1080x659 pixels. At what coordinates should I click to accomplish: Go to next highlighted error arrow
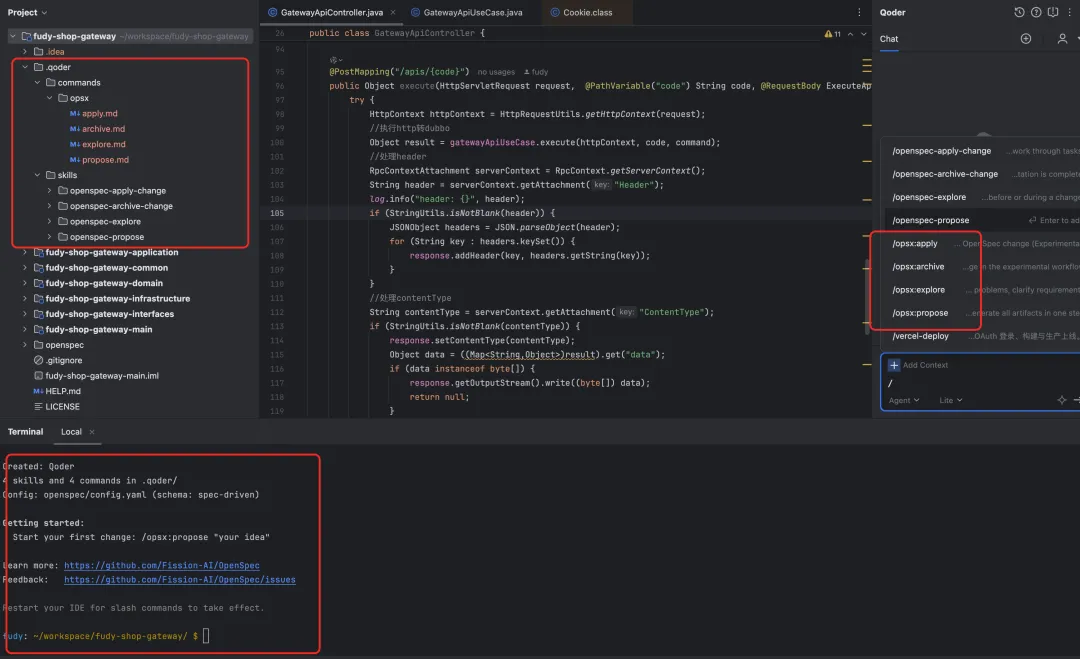coord(864,34)
